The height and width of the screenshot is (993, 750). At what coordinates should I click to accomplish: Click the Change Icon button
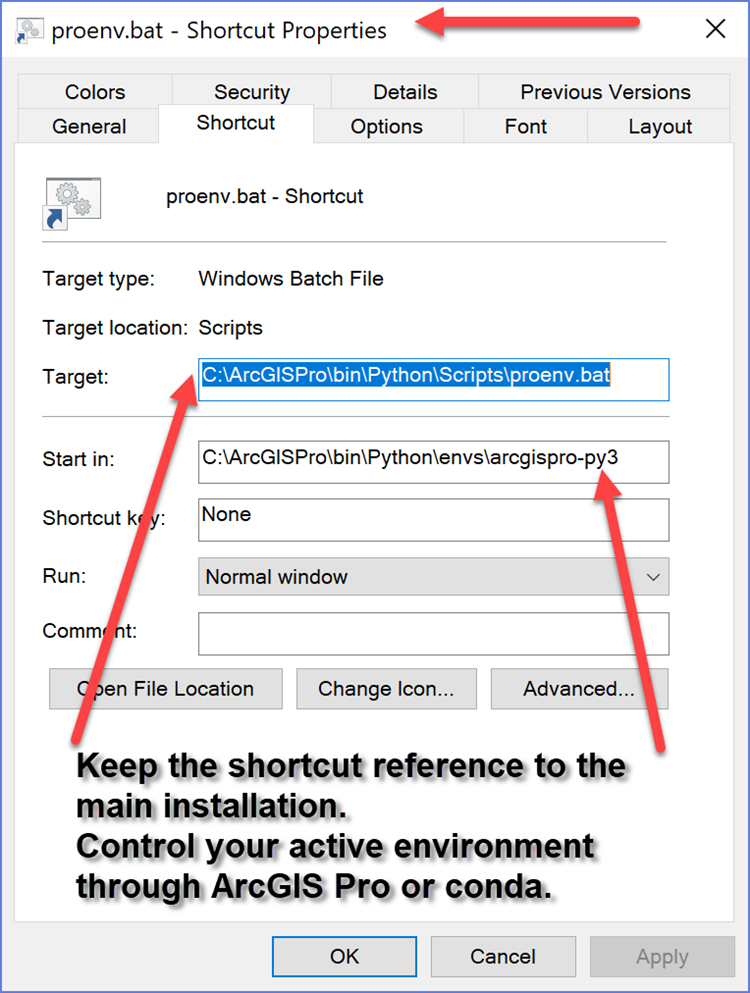tap(386, 688)
